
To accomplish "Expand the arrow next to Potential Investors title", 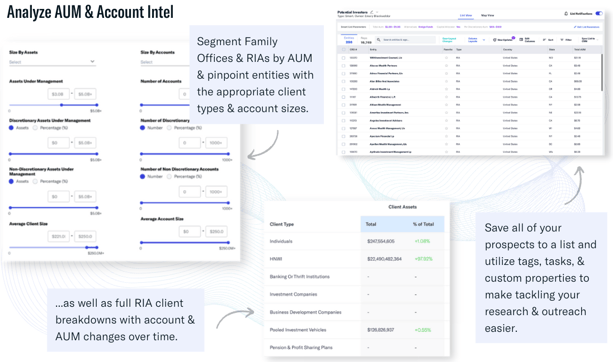I will (x=377, y=12).
